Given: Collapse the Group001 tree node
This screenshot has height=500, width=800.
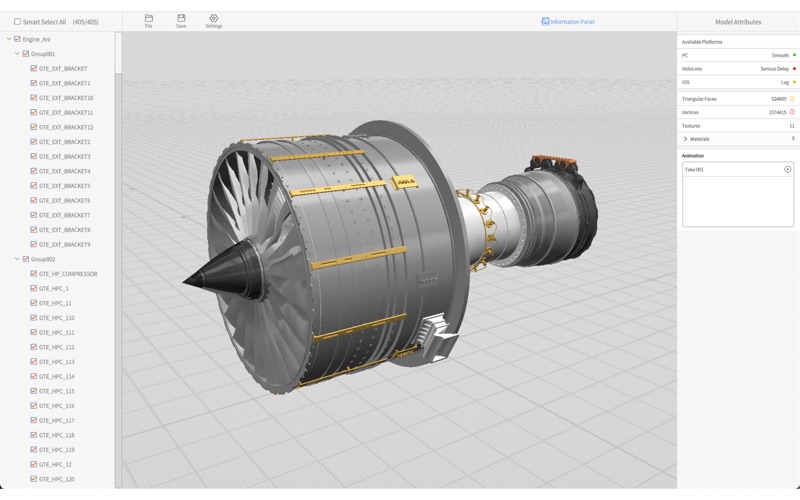Looking at the screenshot, I should 17,54.
